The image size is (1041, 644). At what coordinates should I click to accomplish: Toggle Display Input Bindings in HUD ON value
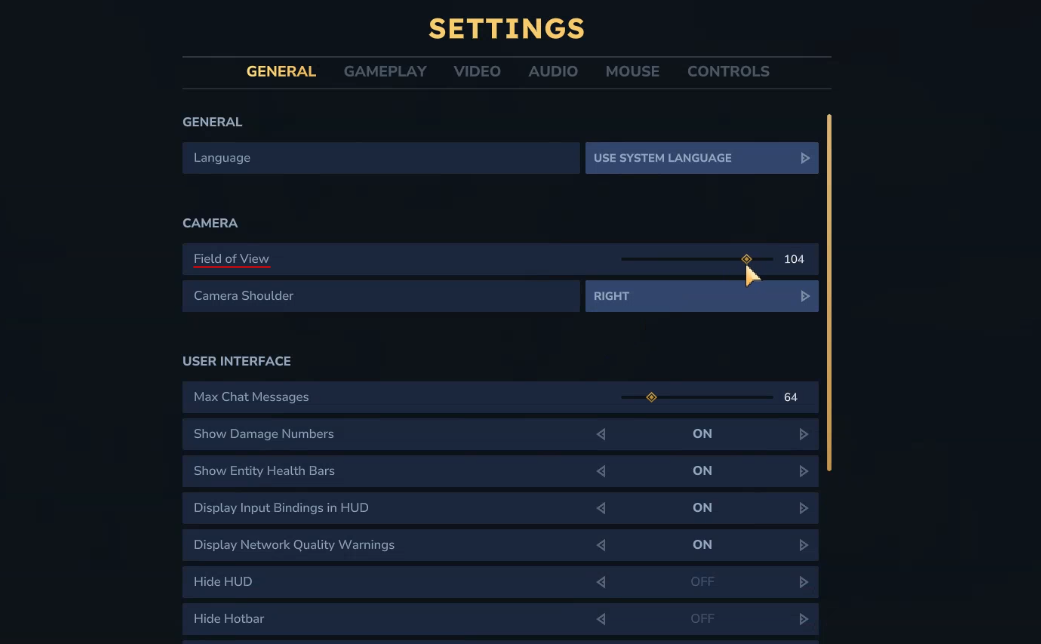click(702, 508)
